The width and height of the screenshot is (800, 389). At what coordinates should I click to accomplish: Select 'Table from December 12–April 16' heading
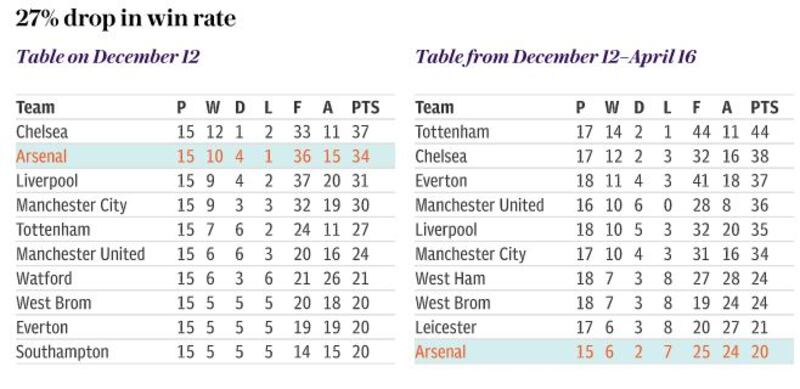[x=556, y=57]
